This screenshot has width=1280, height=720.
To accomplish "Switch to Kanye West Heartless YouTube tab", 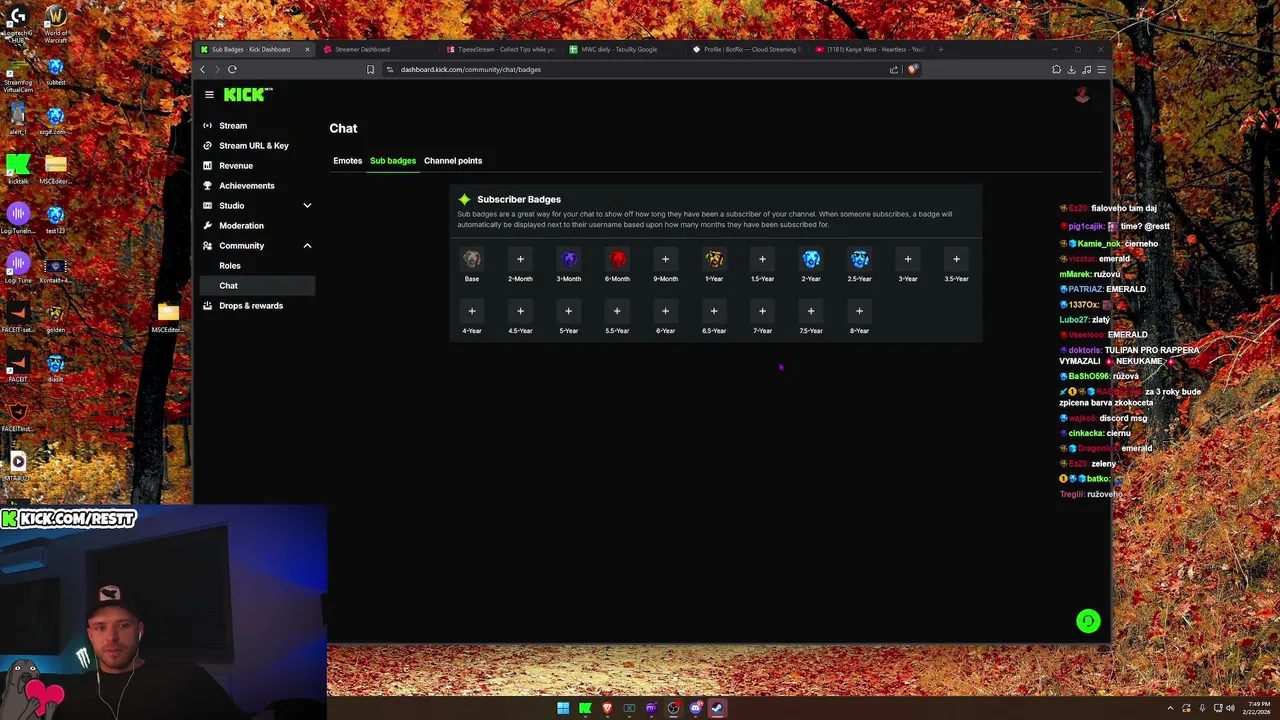I will click(x=868, y=49).
